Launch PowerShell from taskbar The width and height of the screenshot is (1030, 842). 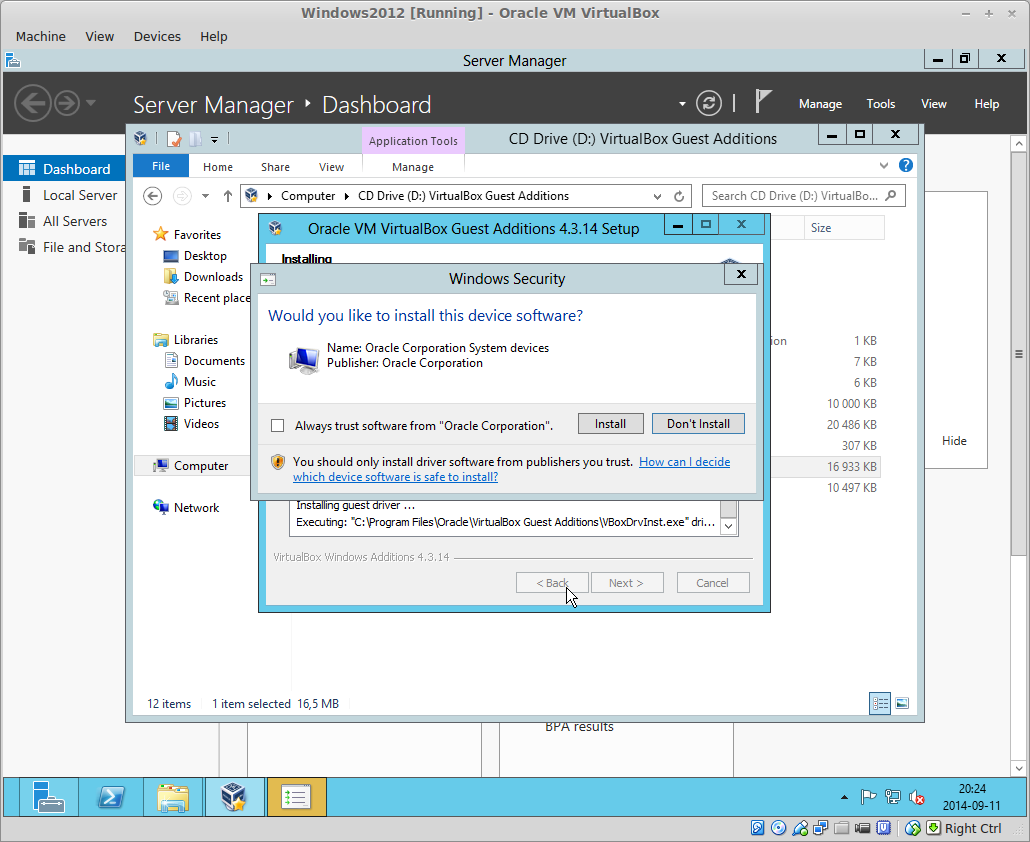point(110,797)
